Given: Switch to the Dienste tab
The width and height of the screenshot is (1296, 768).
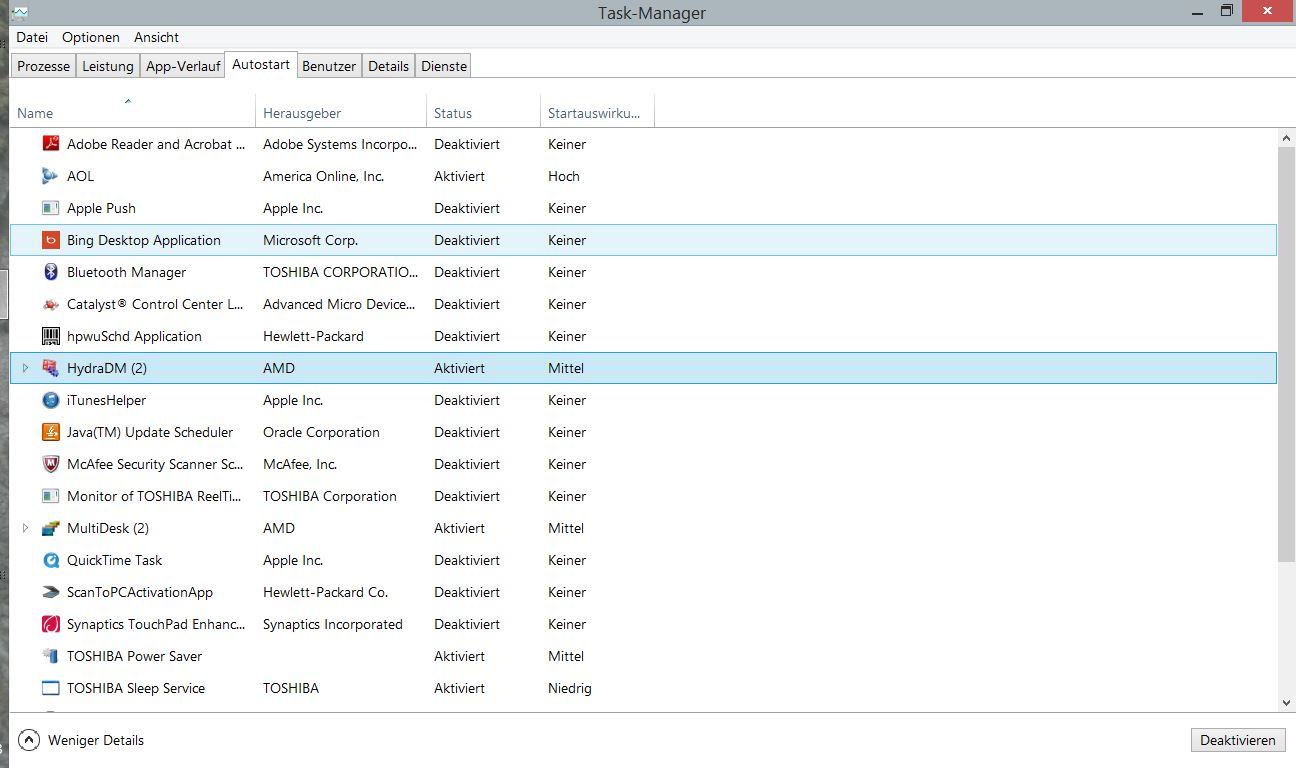Looking at the screenshot, I should [444, 66].
